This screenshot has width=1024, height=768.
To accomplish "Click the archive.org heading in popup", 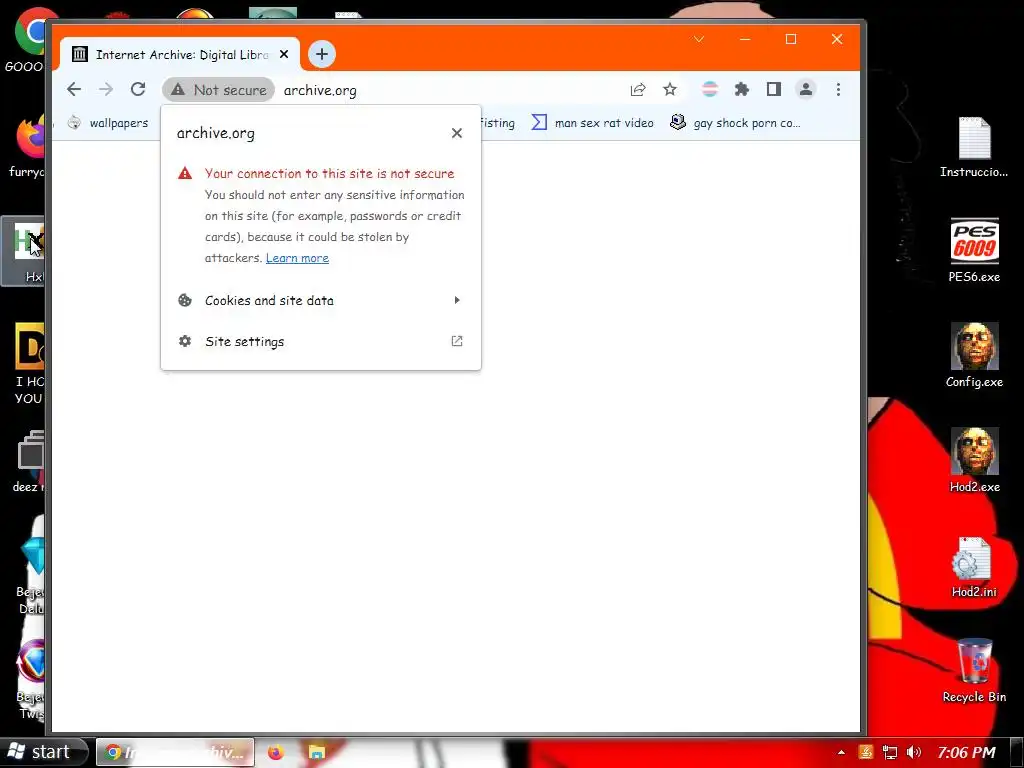I will [x=216, y=133].
